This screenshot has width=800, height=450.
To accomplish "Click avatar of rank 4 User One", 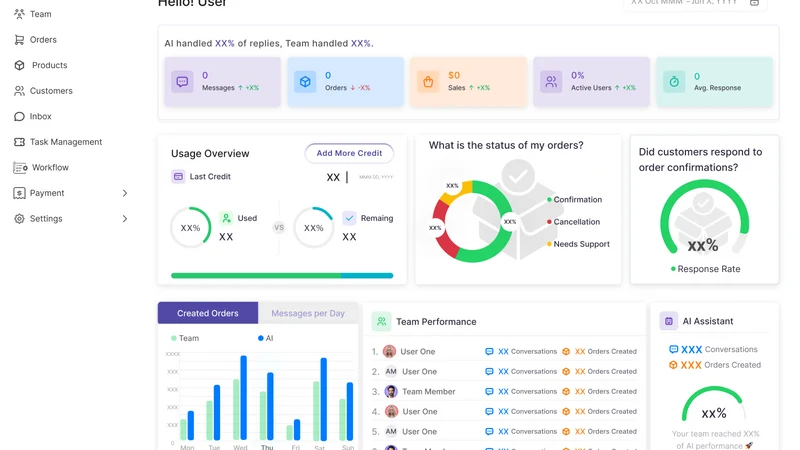I will pyautogui.click(x=391, y=411).
